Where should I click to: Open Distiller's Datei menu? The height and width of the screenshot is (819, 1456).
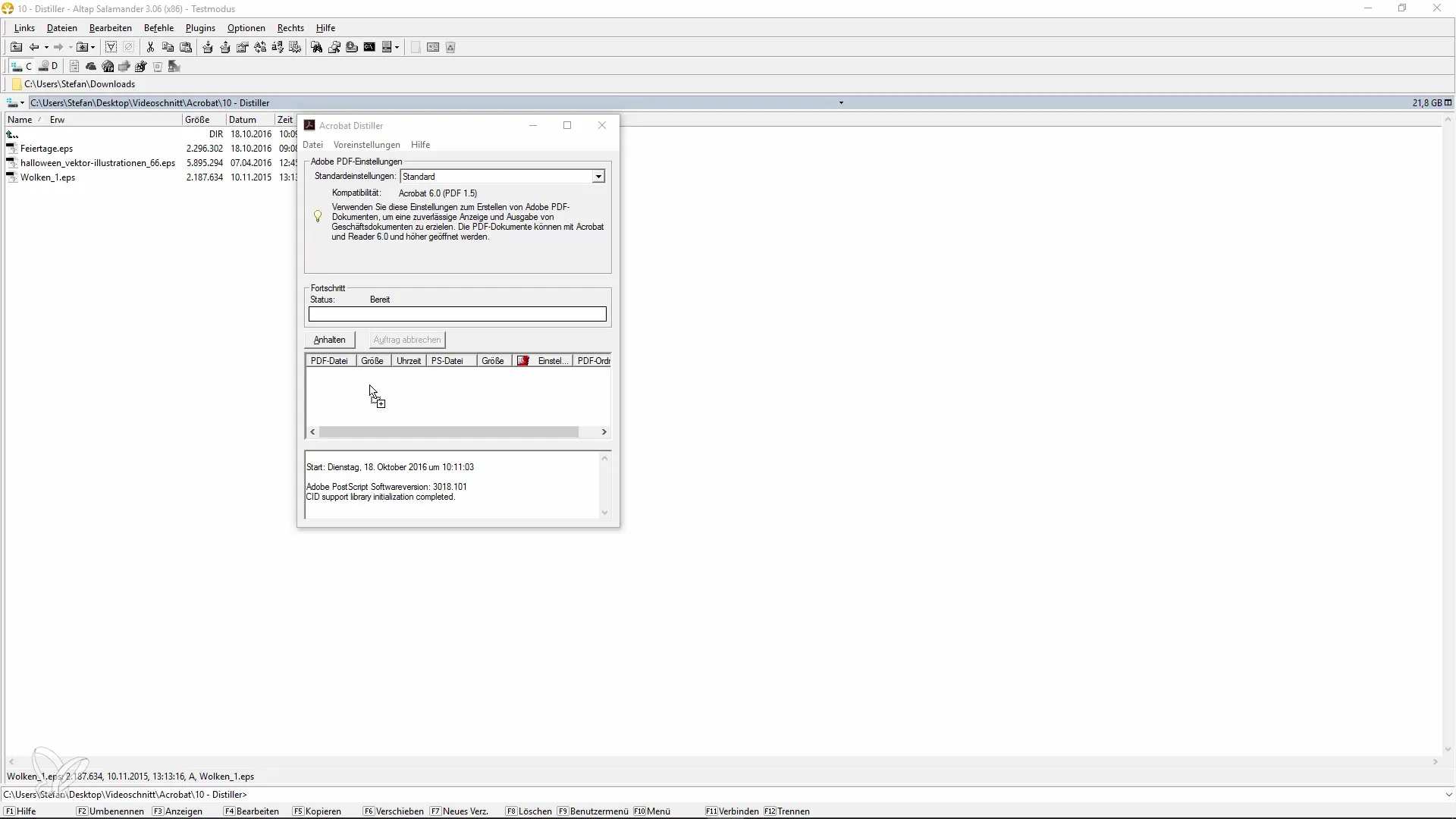[x=312, y=145]
